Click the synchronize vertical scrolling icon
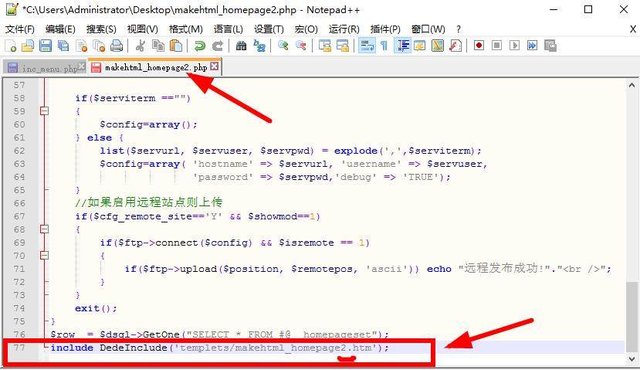The width and height of the screenshot is (640, 370). click(x=325, y=46)
